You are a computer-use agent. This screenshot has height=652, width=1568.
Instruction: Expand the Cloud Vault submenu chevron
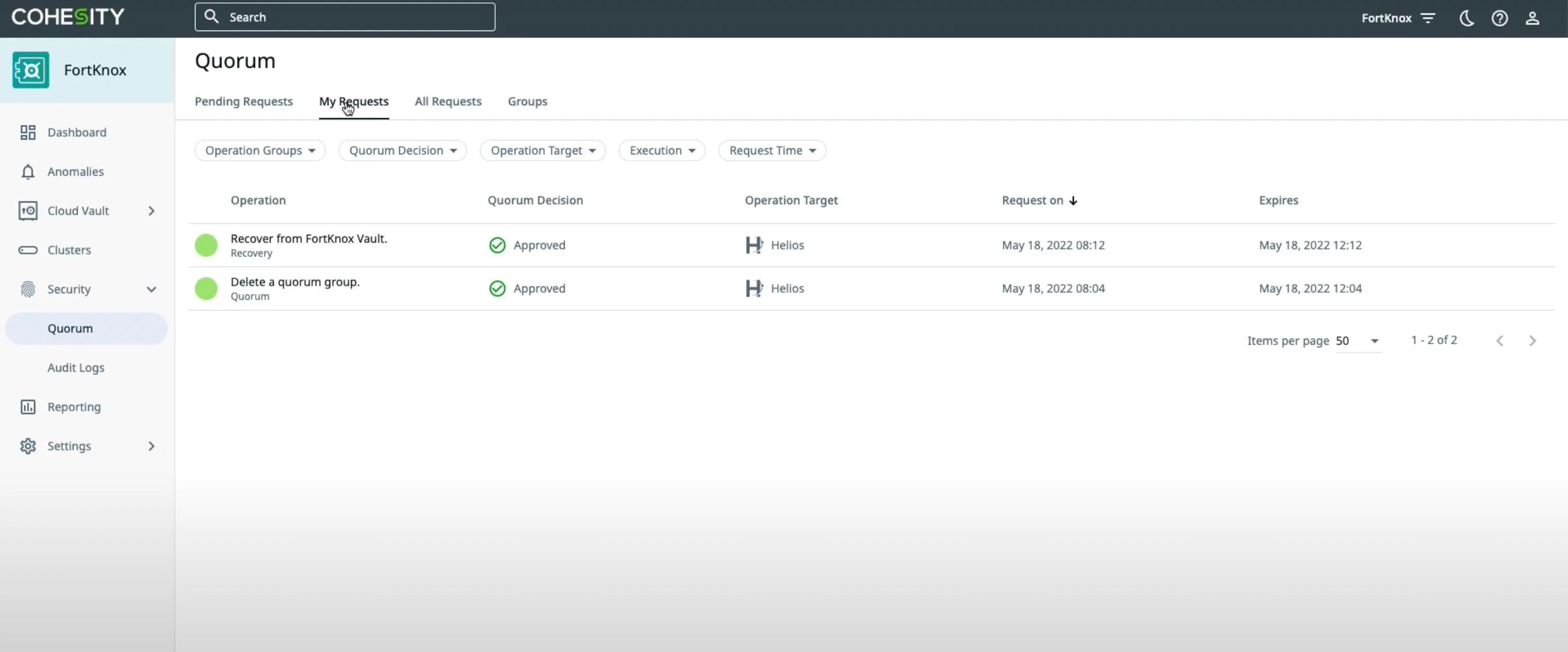tap(151, 210)
